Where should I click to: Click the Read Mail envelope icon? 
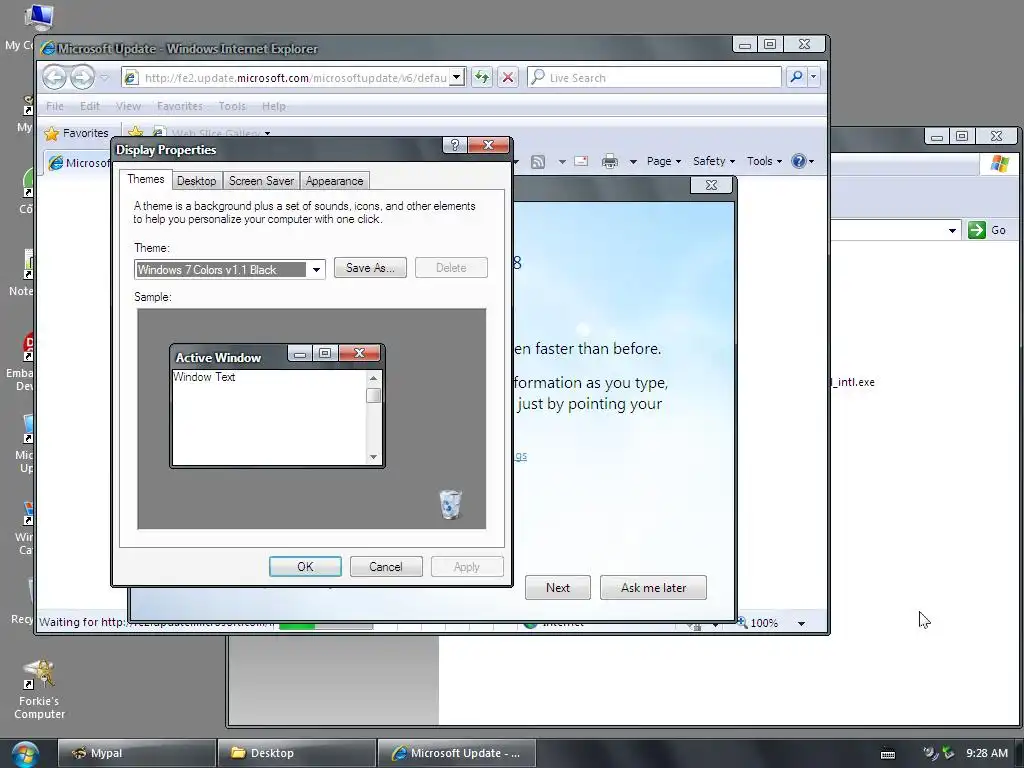click(581, 161)
